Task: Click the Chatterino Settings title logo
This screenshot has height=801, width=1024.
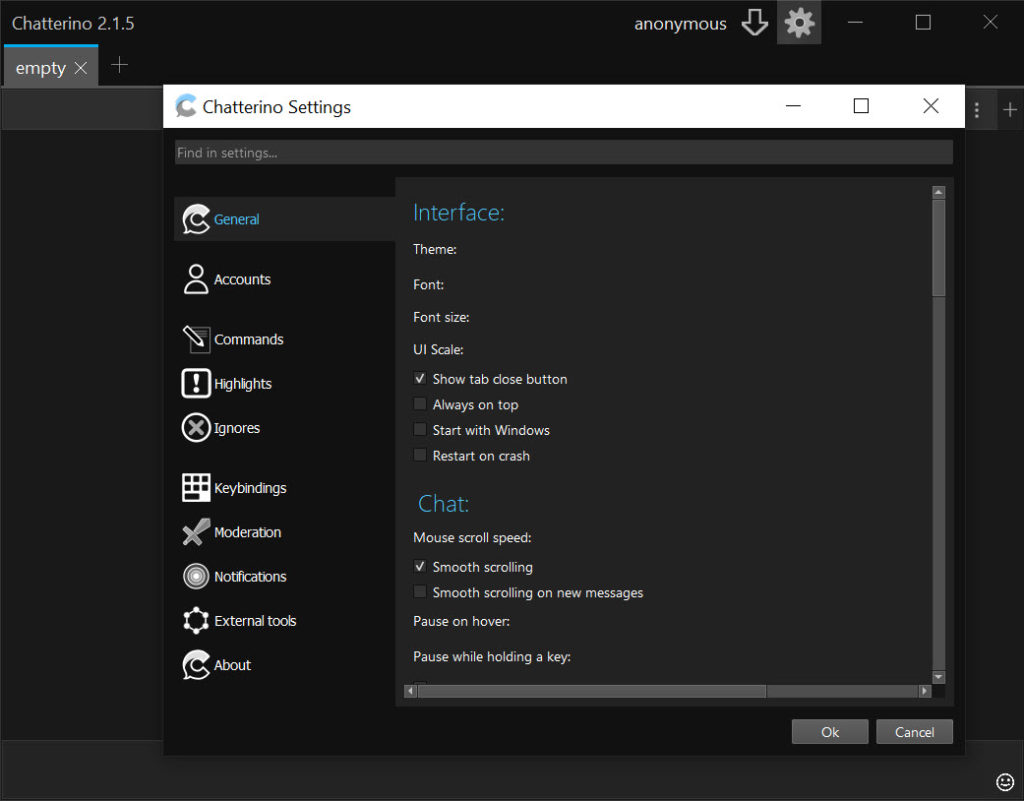Action: (186, 106)
